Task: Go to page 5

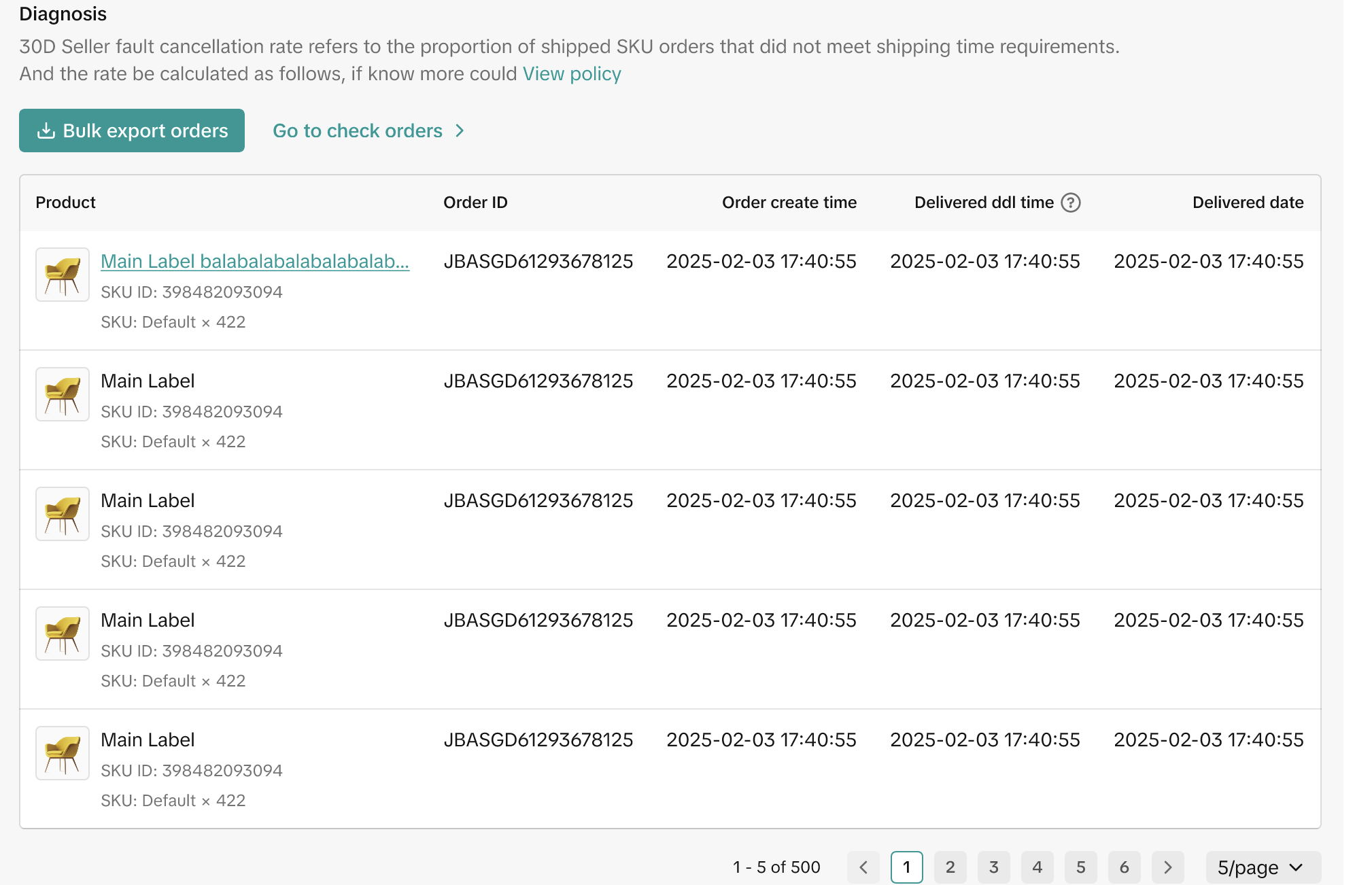Action: tap(1080, 867)
